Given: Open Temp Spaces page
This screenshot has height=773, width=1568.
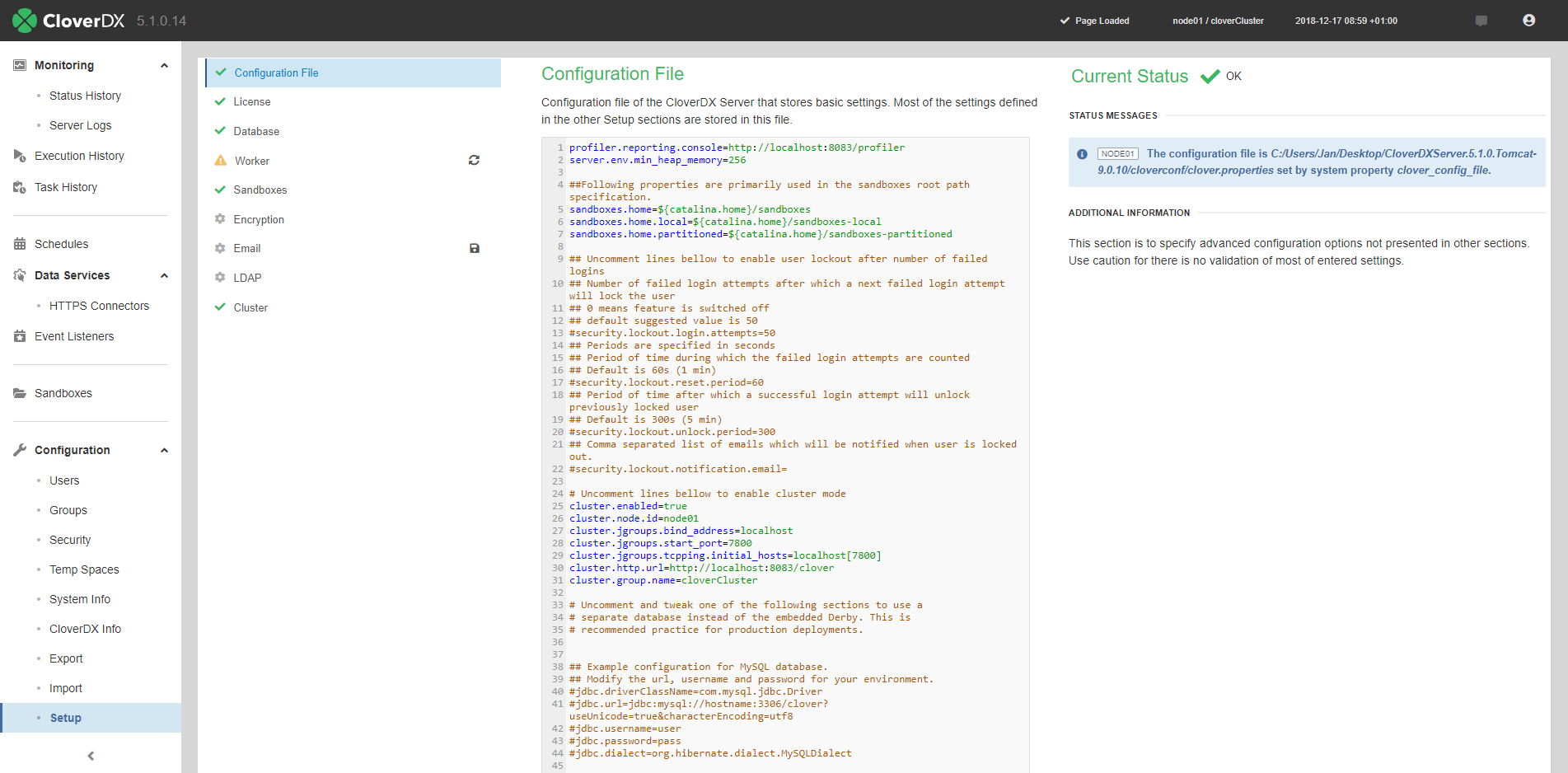Looking at the screenshot, I should point(84,569).
